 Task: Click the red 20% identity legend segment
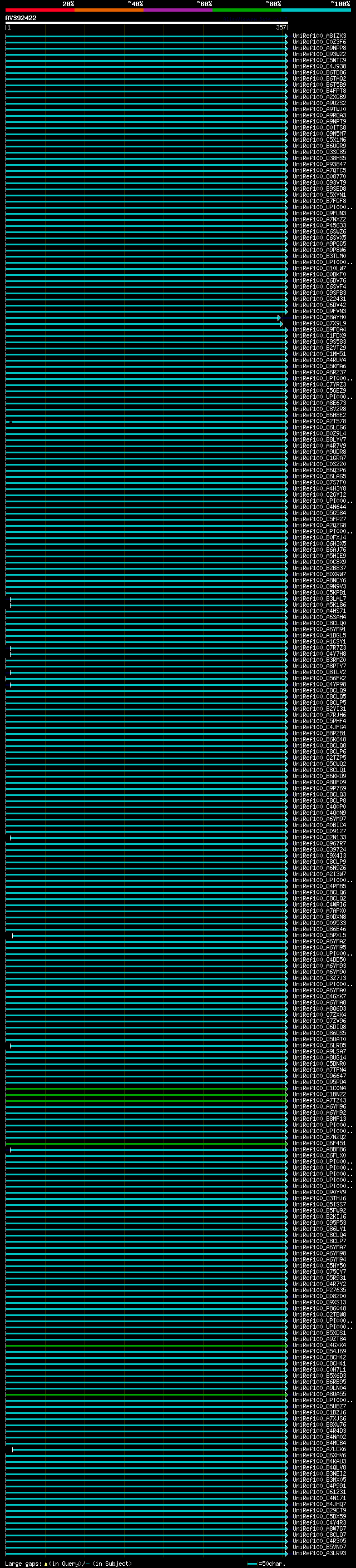(40, 10)
